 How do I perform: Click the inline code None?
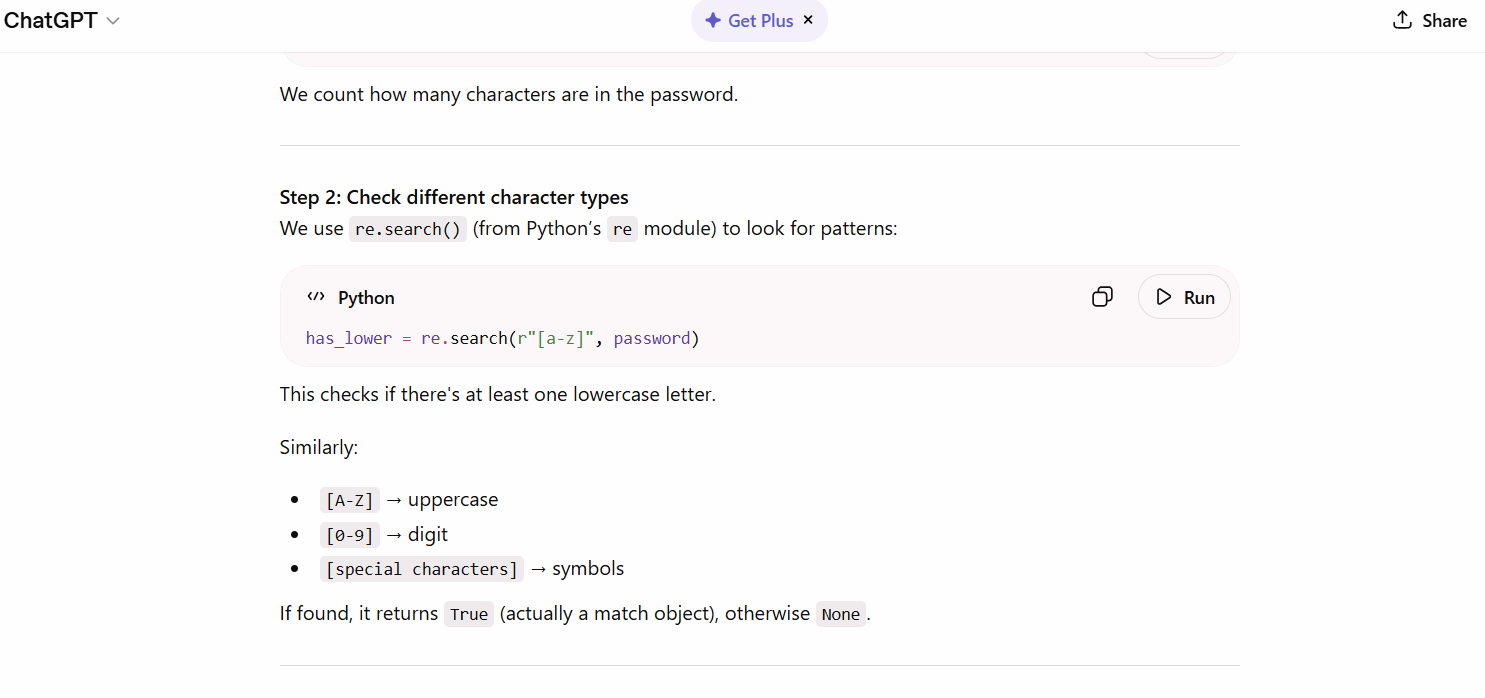tap(840, 614)
